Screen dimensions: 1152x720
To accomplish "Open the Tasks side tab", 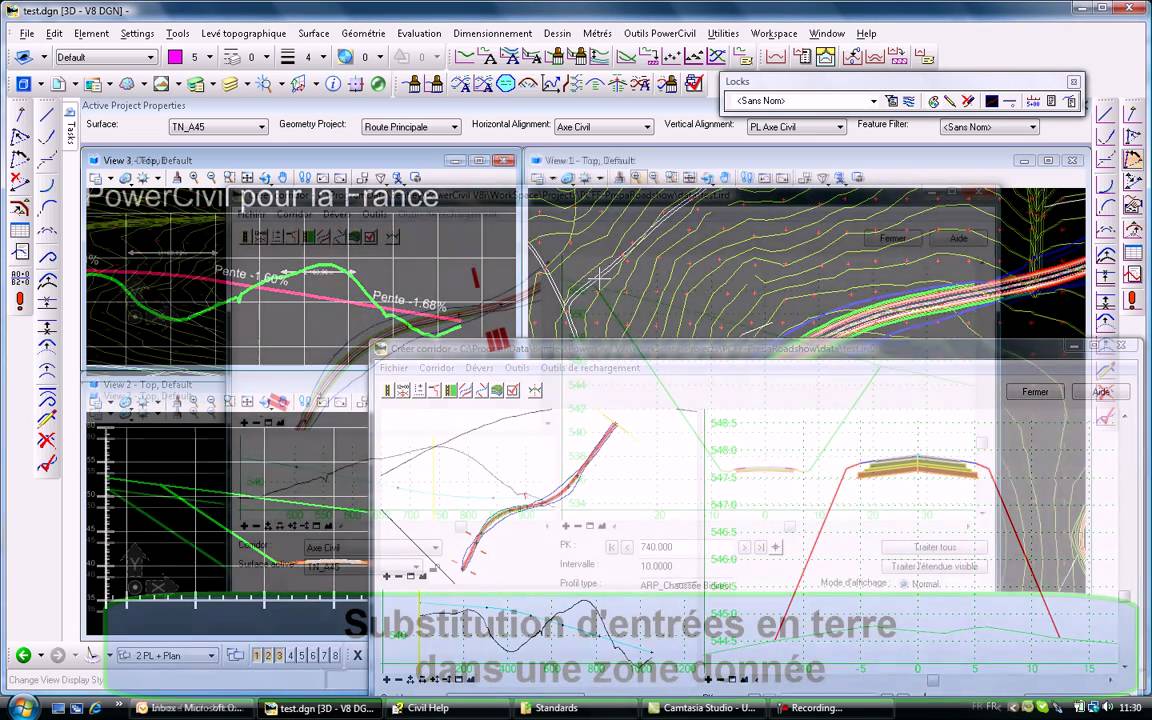I will 71,126.
